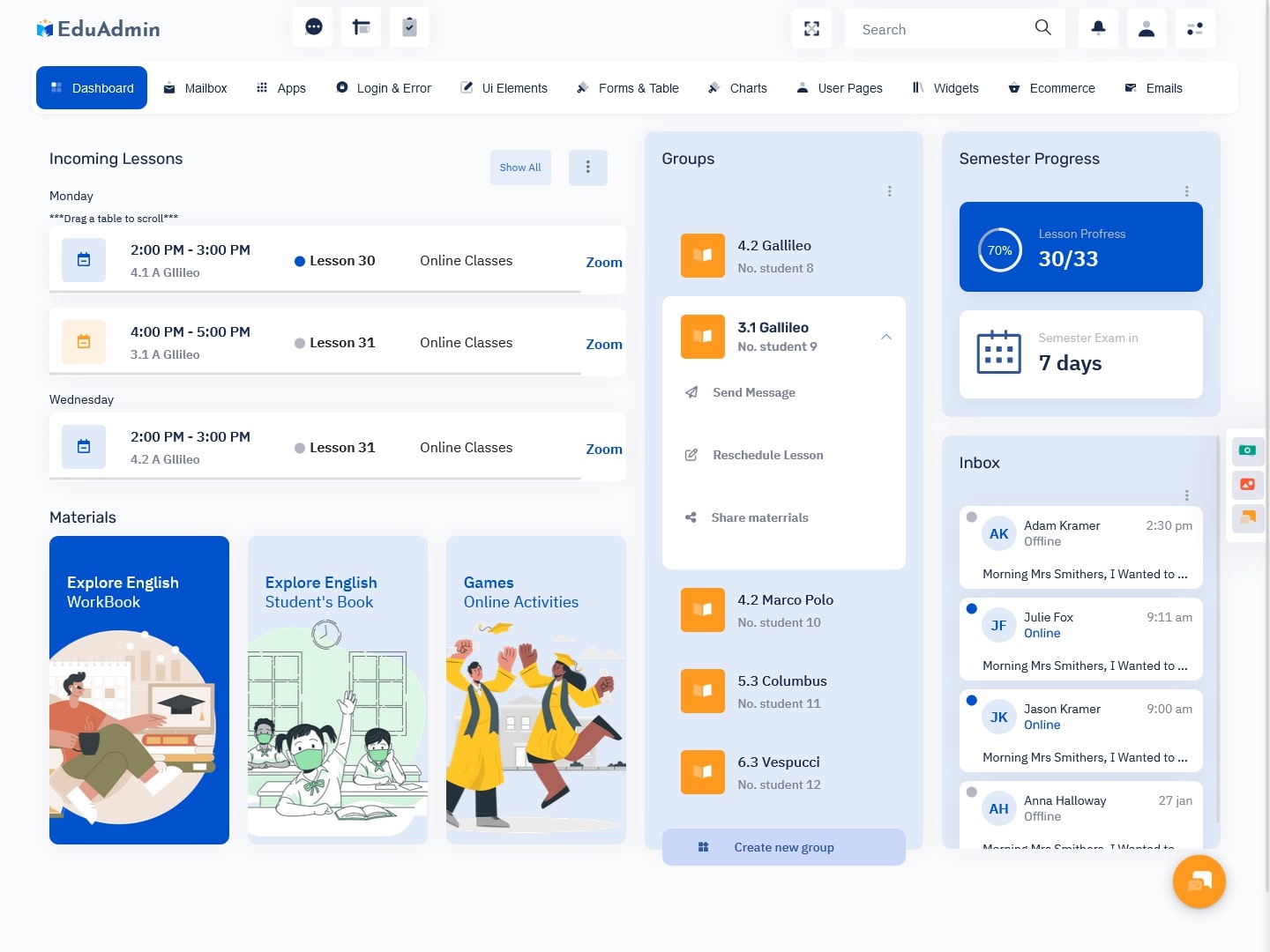Toggle Adam Kramer offline status dot

tap(971, 517)
